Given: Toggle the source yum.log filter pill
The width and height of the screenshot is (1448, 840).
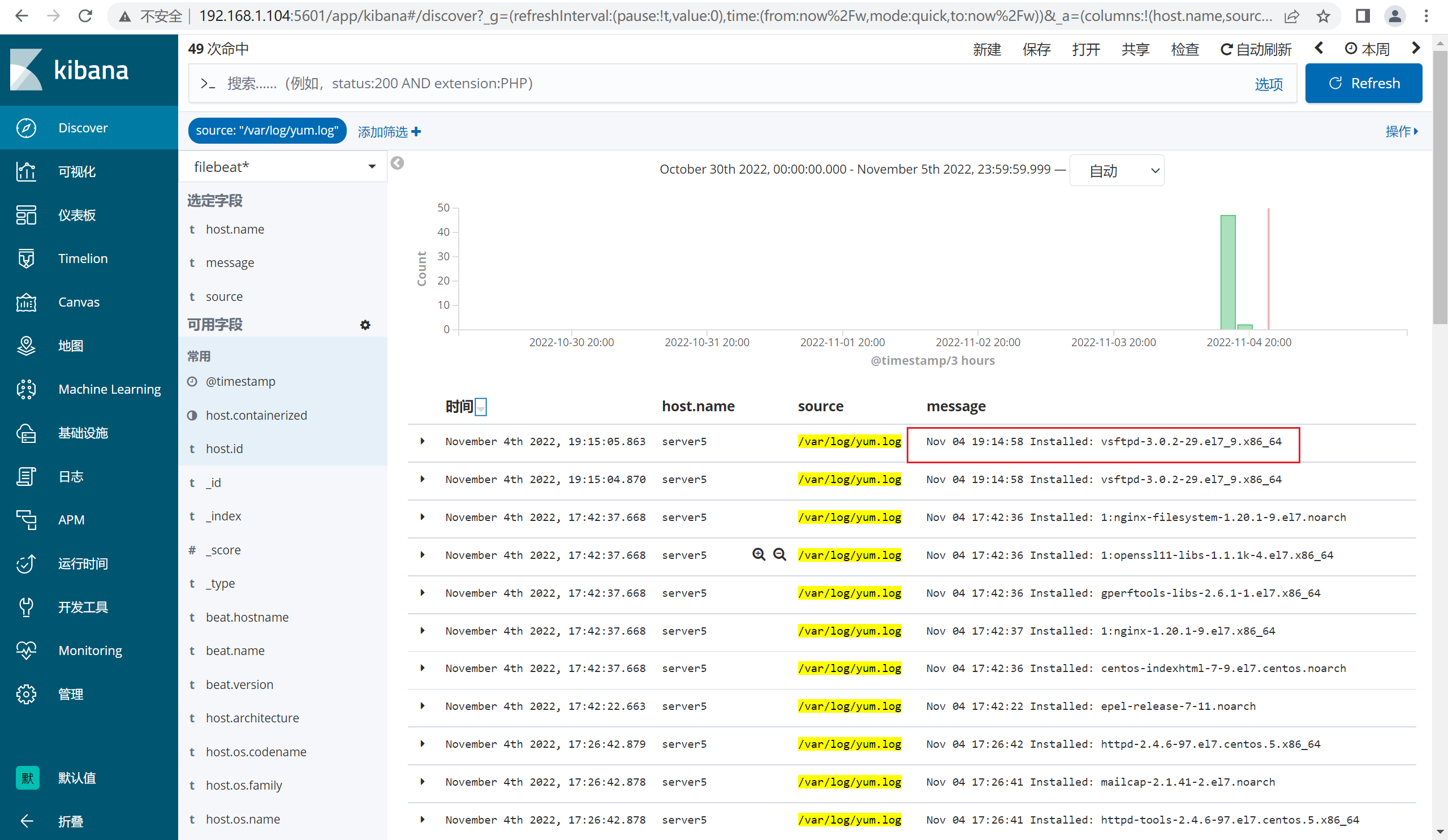Looking at the screenshot, I should click(267, 131).
